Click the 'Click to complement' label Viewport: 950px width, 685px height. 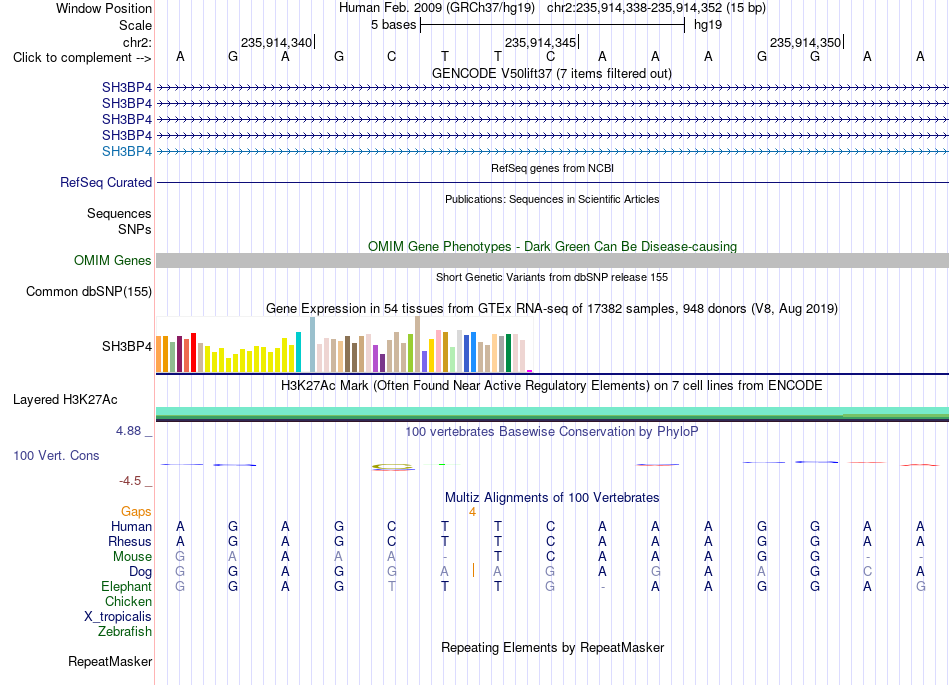tap(82, 58)
